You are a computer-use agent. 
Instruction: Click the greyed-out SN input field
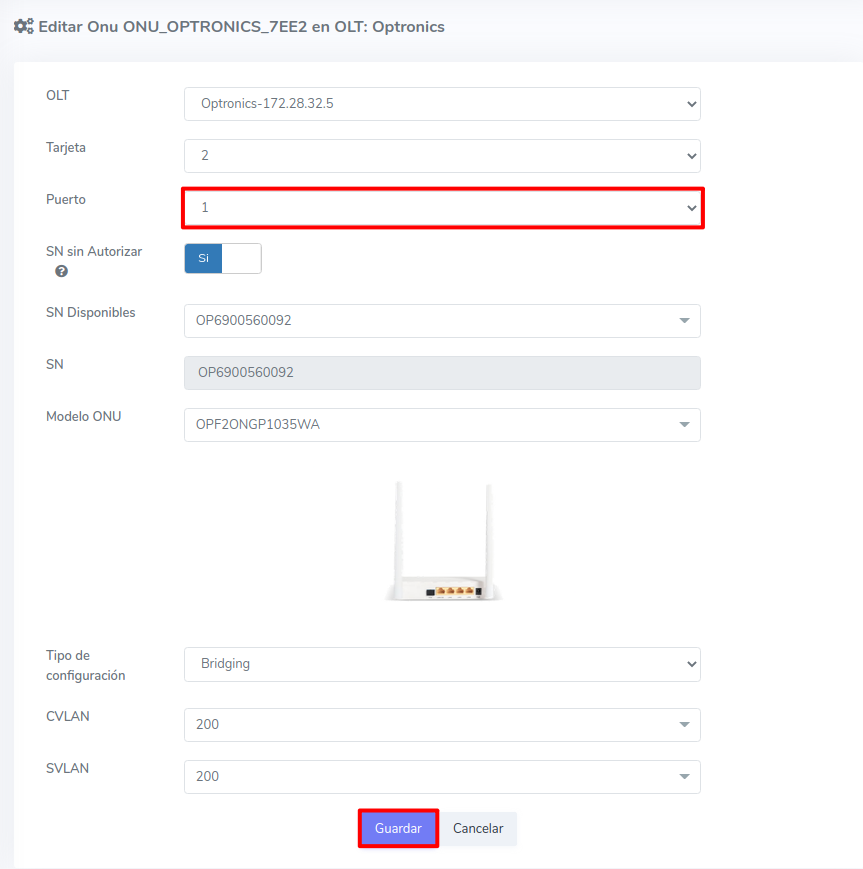pyautogui.click(x=442, y=373)
